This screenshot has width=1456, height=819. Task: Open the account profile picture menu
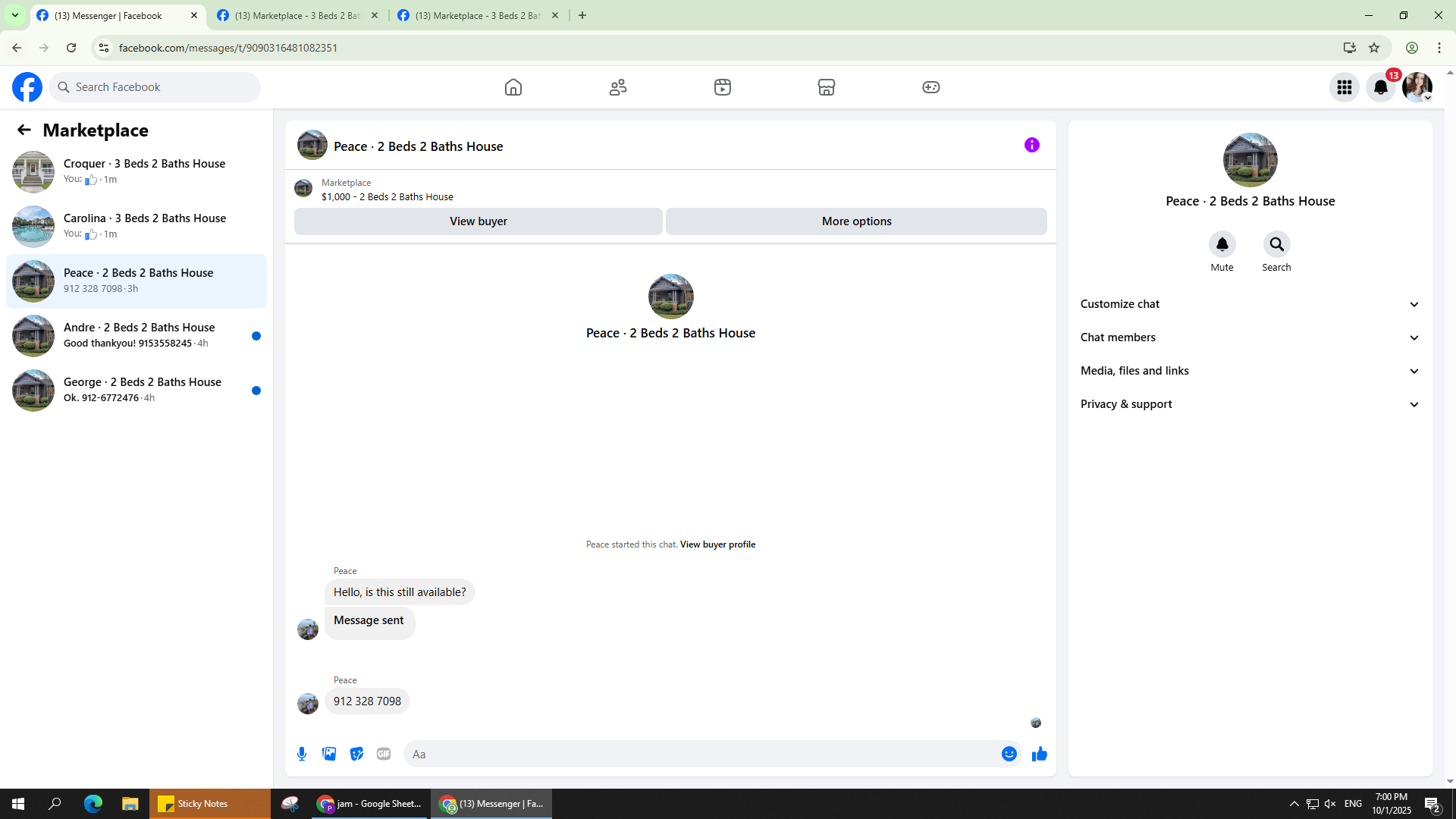1417,87
